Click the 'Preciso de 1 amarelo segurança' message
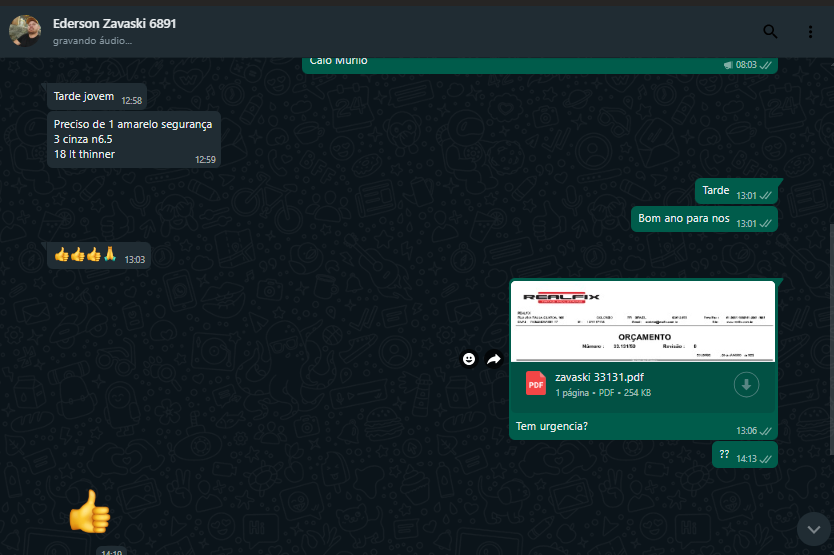 133,125
